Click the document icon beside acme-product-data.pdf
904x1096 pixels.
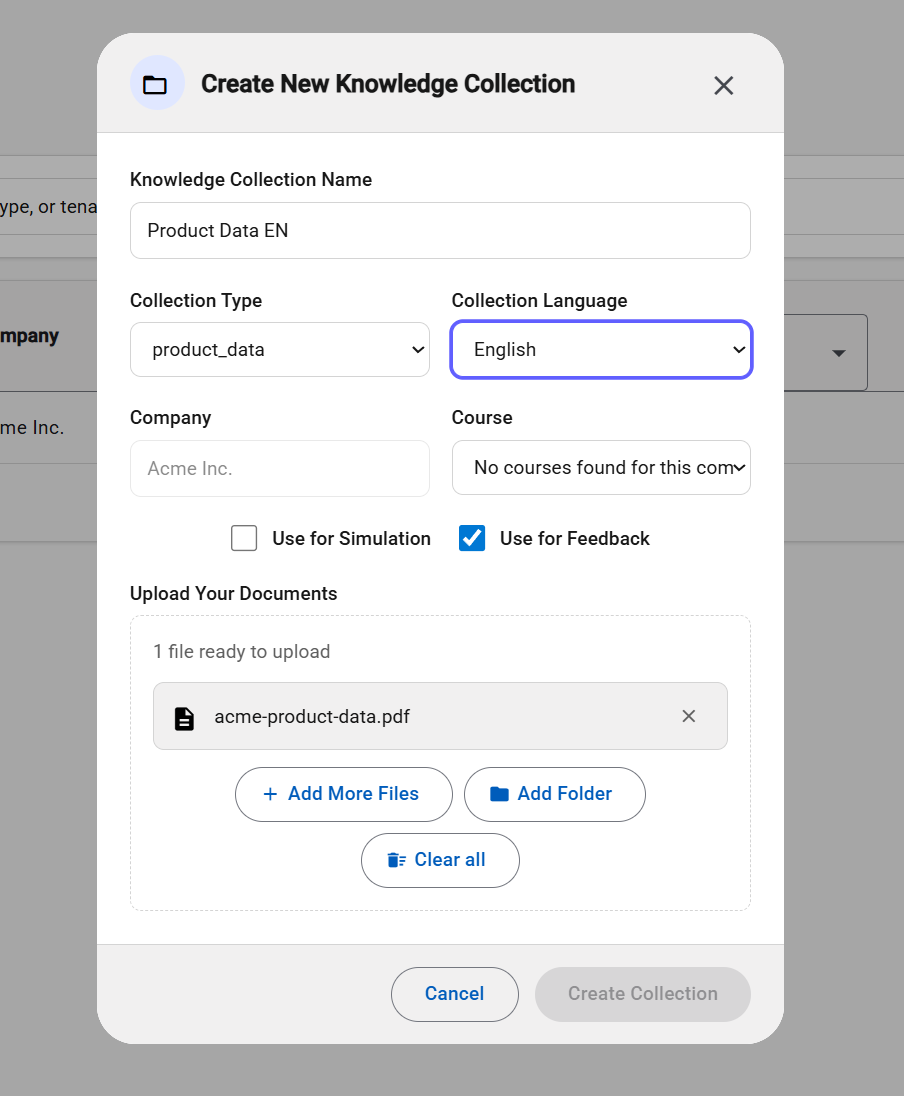[x=184, y=718]
